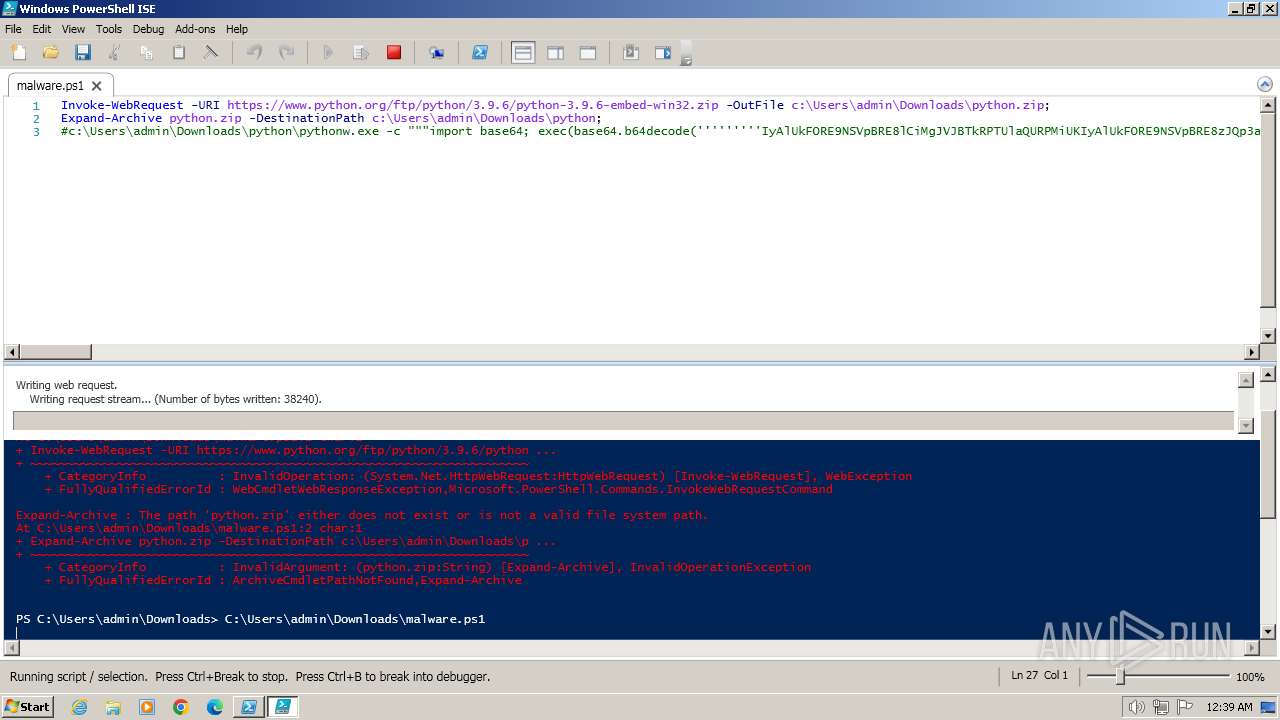Clear the console pane with the Clear icon
The height and width of the screenshot is (720, 1280).
[211, 53]
